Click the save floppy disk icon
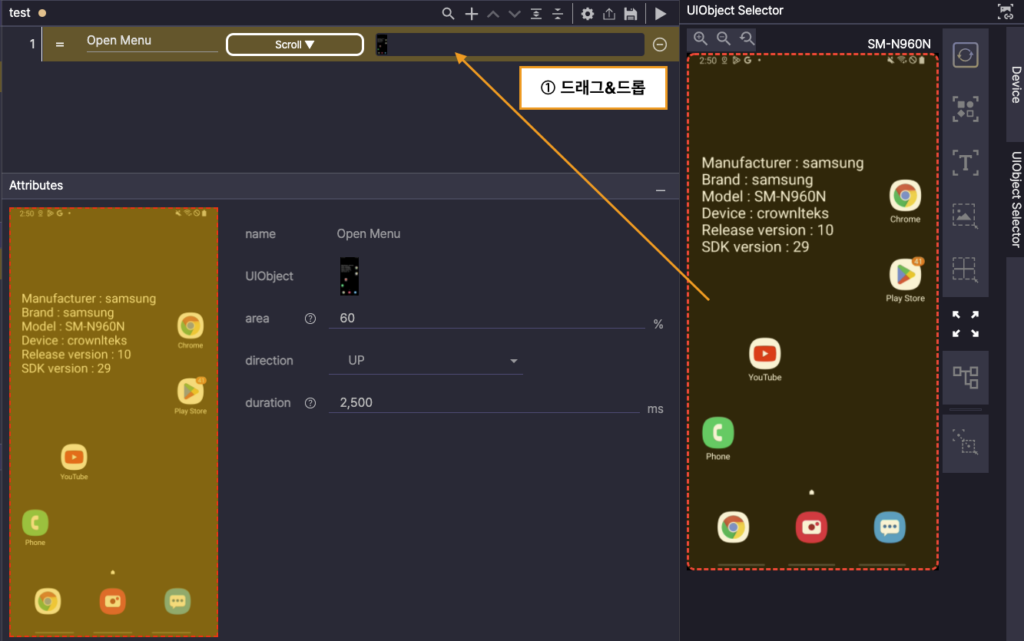This screenshot has width=1024, height=641. click(630, 14)
